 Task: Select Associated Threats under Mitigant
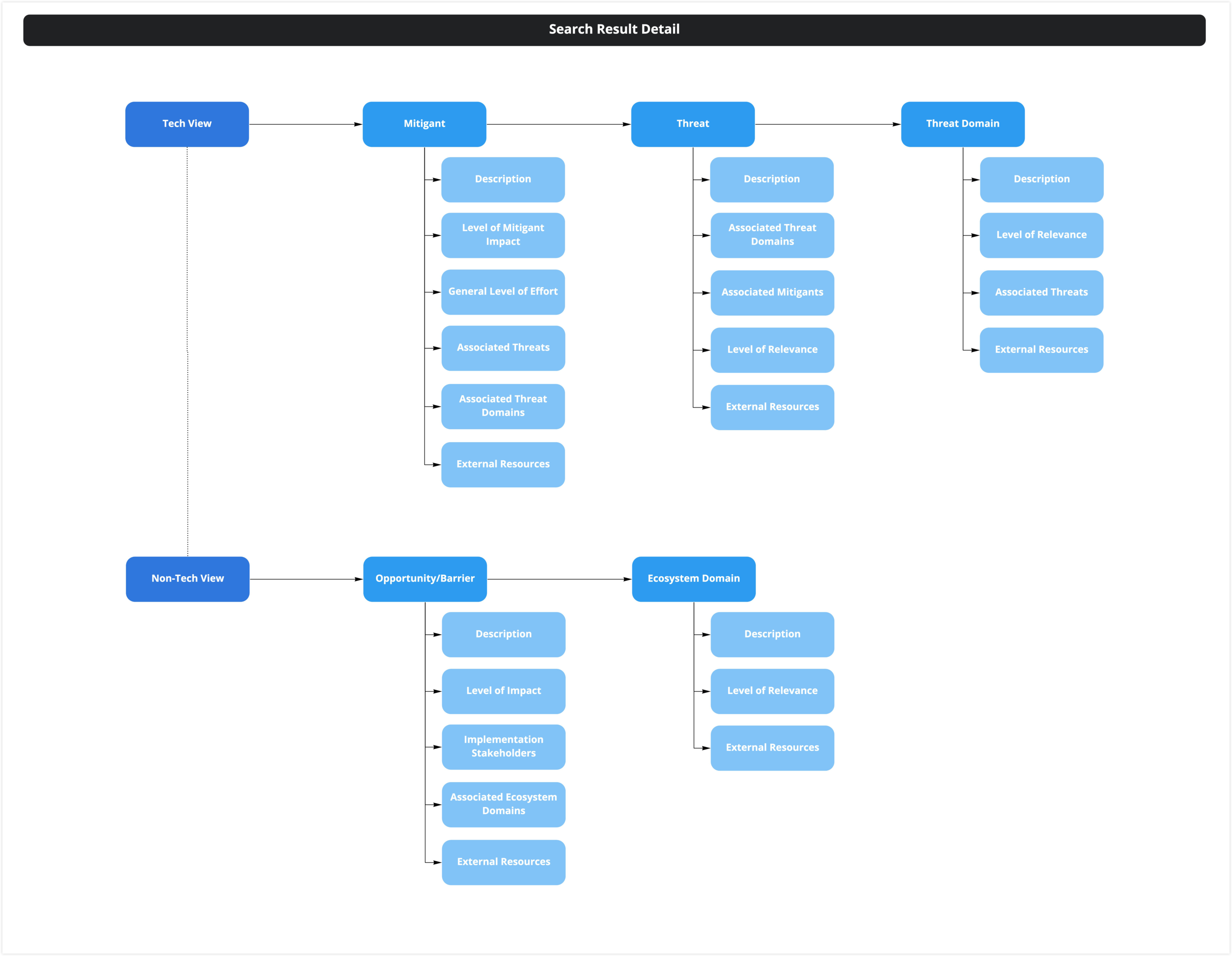[x=503, y=348]
